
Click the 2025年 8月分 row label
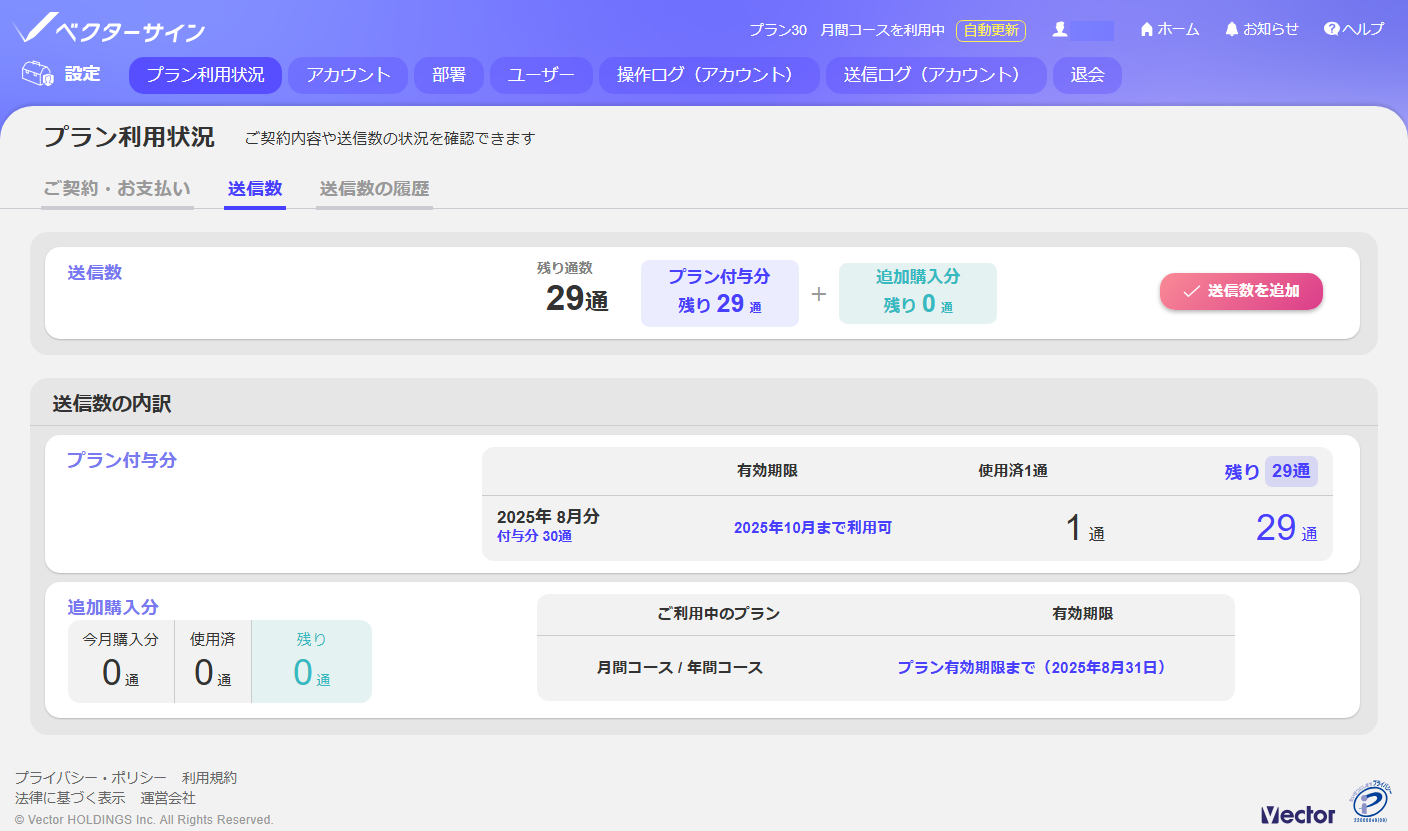[x=548, y=517]
